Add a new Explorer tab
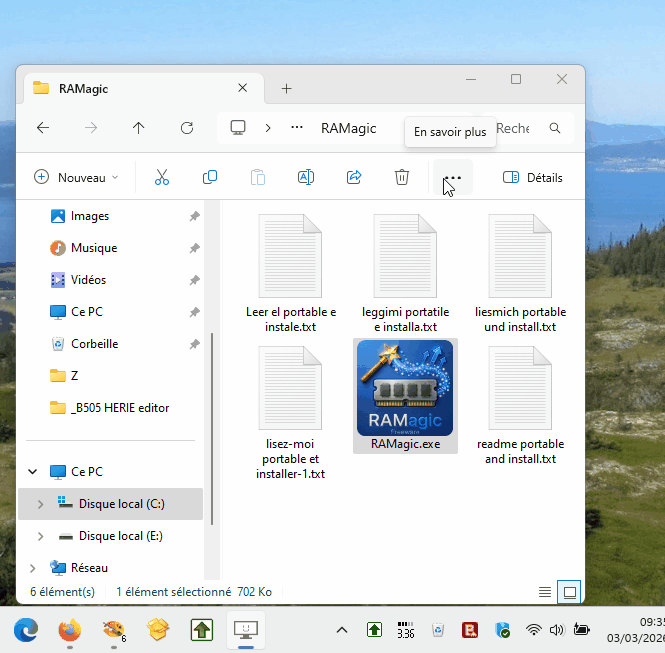Image resolution: width=665 pixels, height=653 pixels. coord(286,88)
